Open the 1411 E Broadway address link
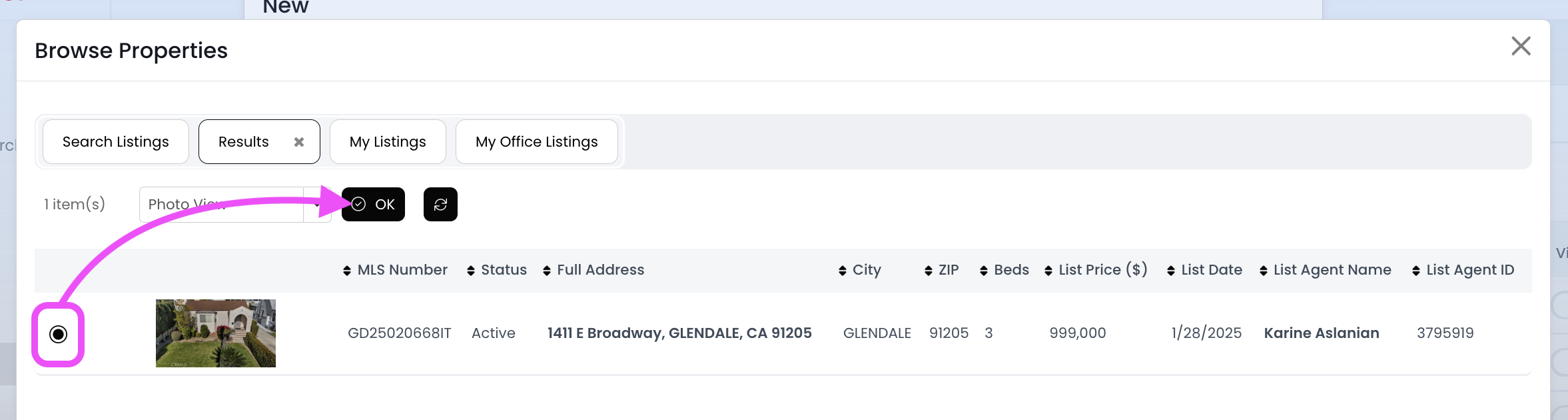The width and height of the screenshot is (1568, 420). [679, 333]
